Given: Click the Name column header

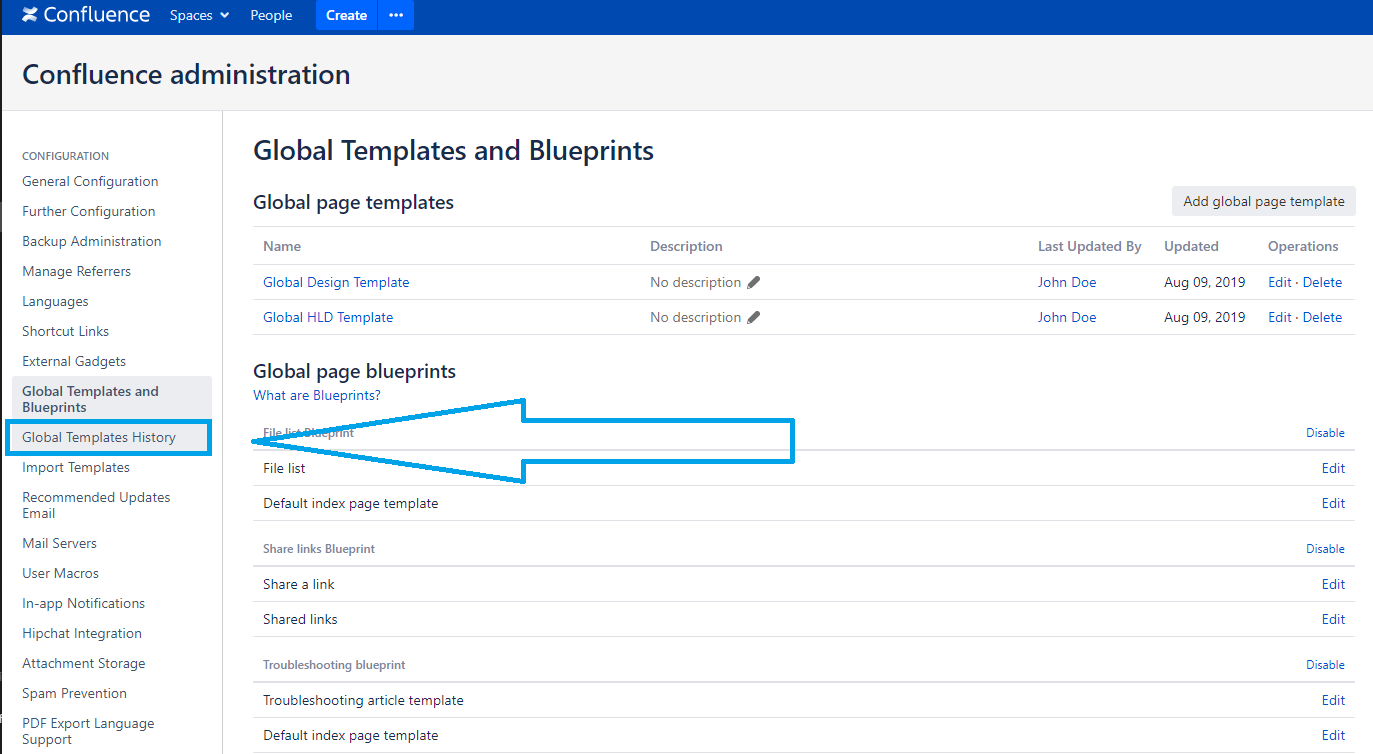Looking at the screenshot, I should (x=282, y=246).
